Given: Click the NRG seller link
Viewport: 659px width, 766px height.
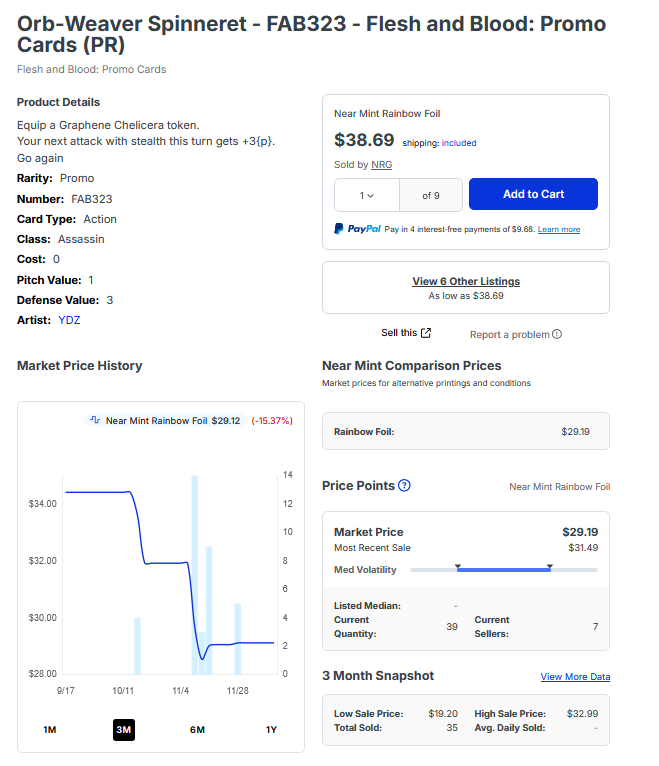Looking at the screenshot, I should pyautogui.click(x=382, y=165).
